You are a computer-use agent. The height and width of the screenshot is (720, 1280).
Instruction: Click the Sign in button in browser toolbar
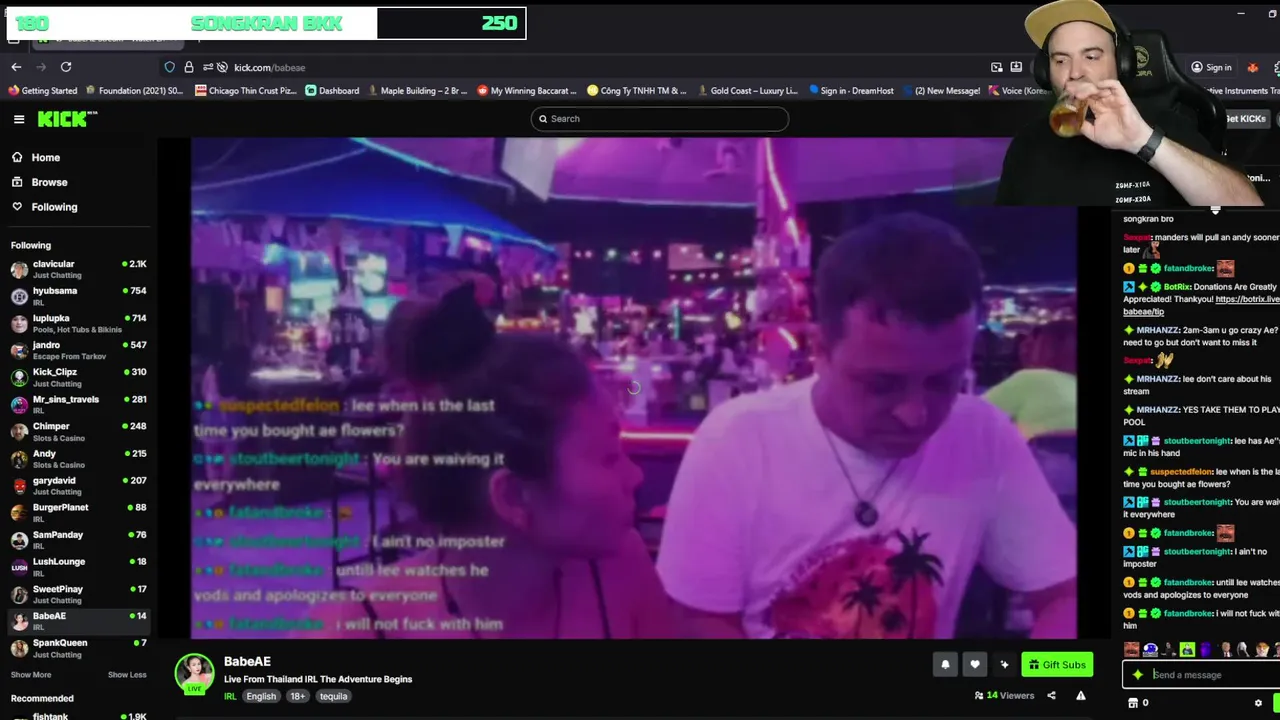click(x=1211, y=67)
